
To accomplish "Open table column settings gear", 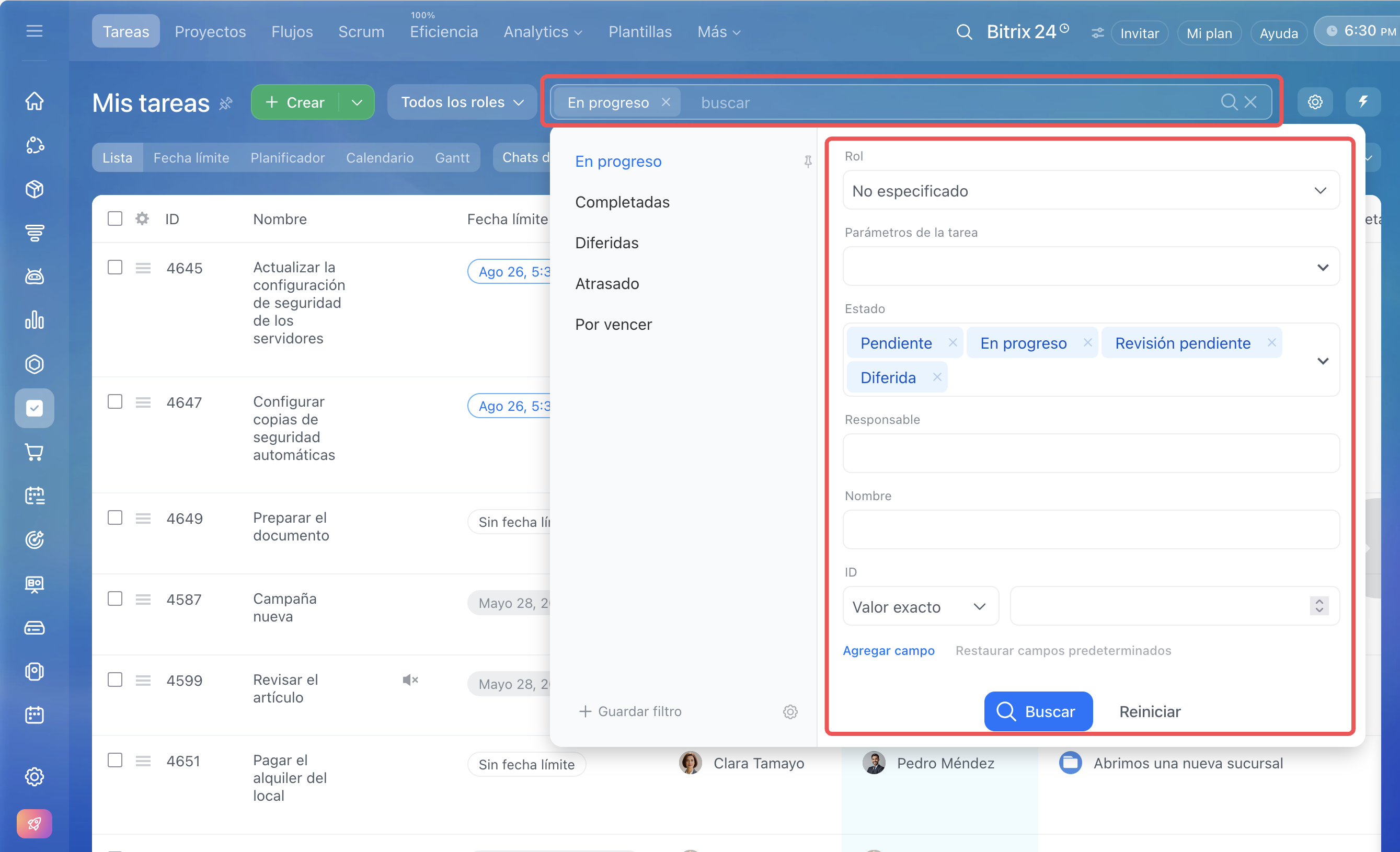I will 142,218.
